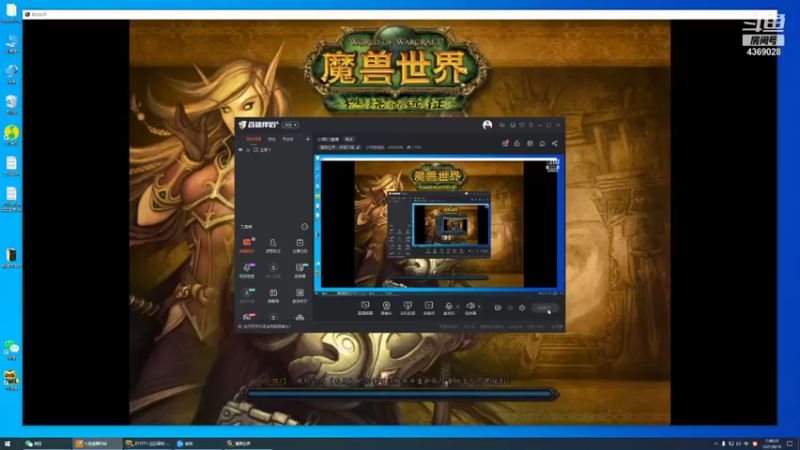Open the notification bell icon above preview

[542, 143]
